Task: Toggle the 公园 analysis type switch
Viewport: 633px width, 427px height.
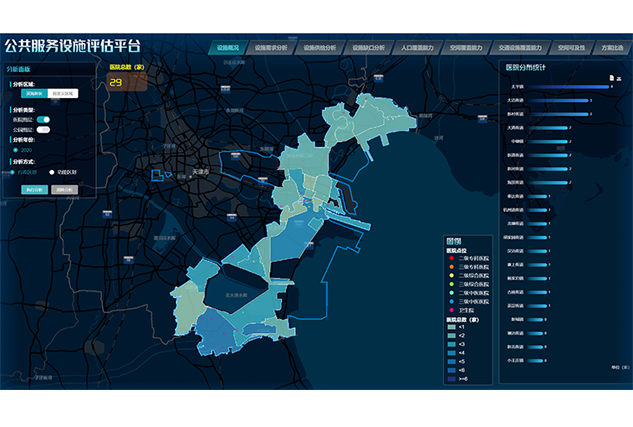Action: point(44,129)
